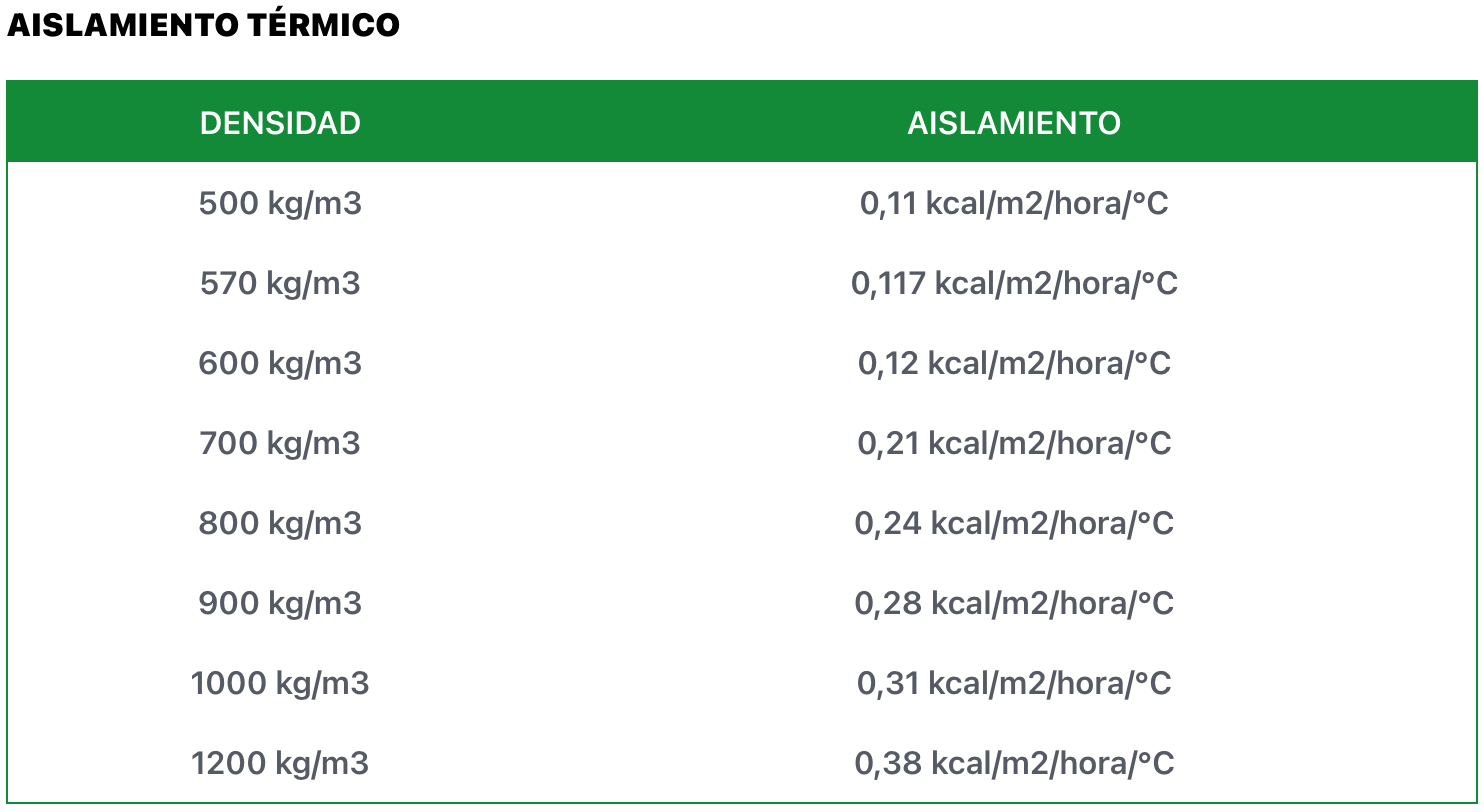Image resolution: width=1484 pixels, height=812 pixels.
Task: Click the 500 kg/m3 density cell
Action: coord(280,204)
